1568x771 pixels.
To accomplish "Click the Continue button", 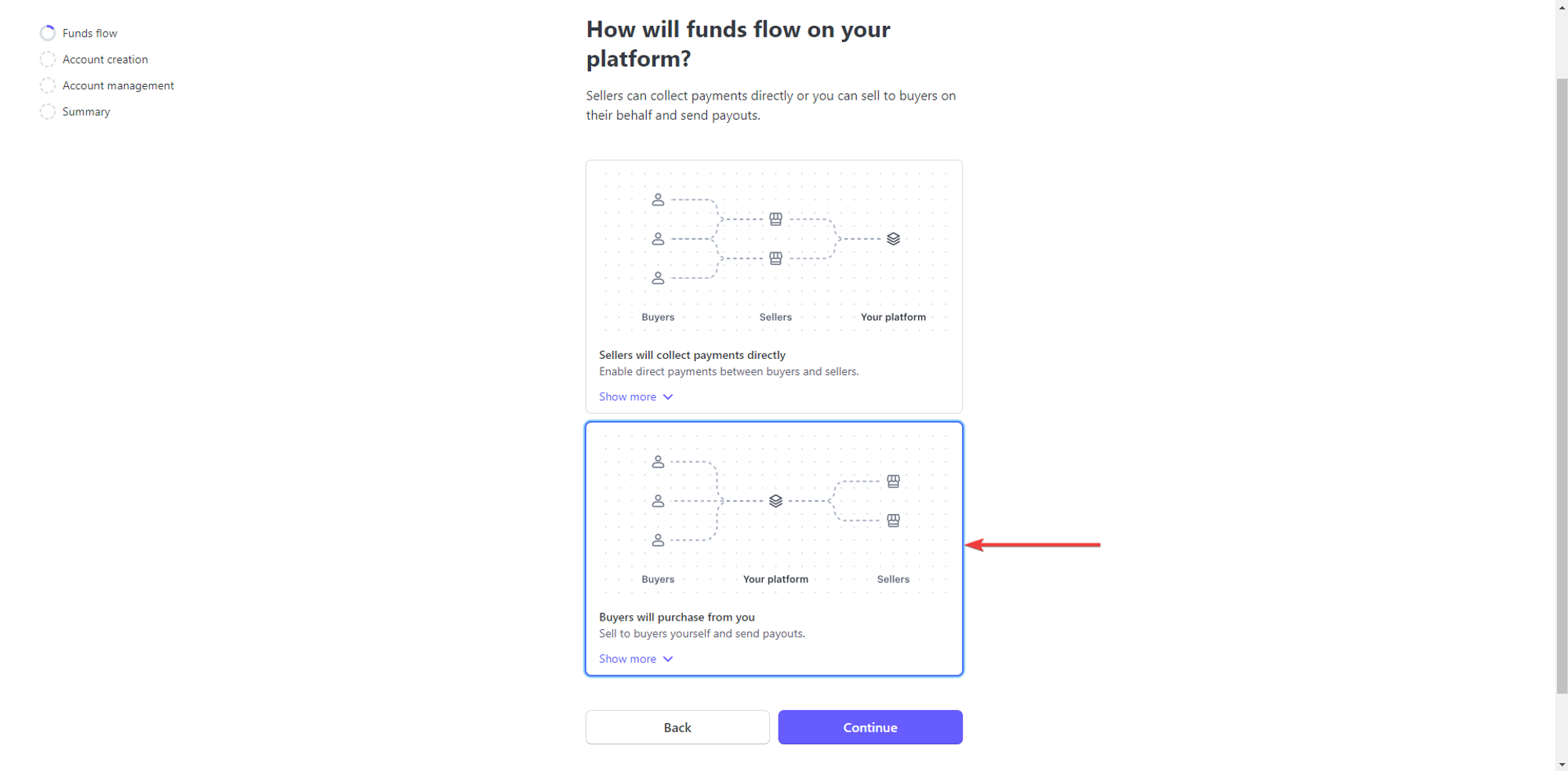I will 870,727.
